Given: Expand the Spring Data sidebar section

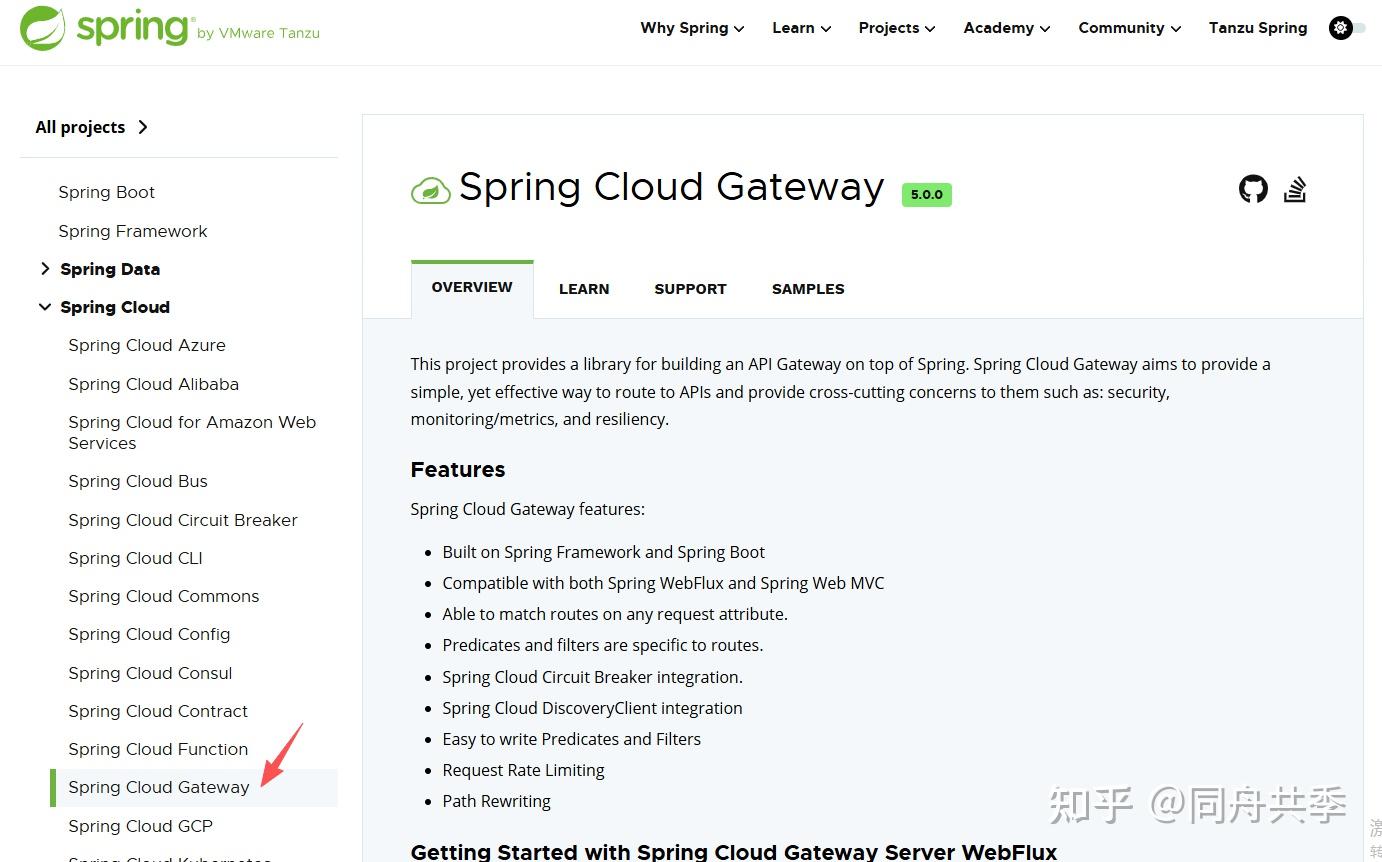Looking at the screenshot, I should click(45, 268).
